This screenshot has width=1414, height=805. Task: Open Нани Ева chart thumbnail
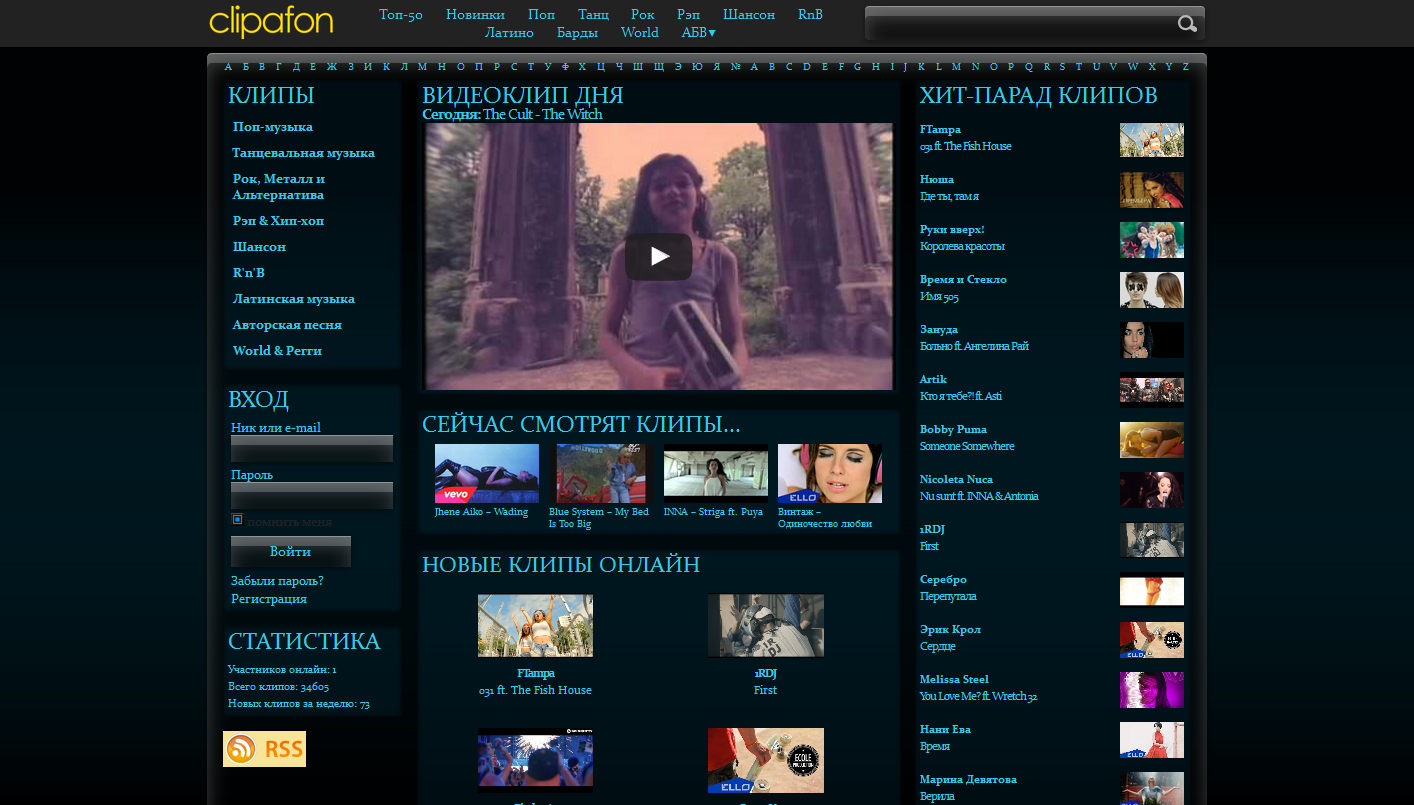click(1152, 740)
